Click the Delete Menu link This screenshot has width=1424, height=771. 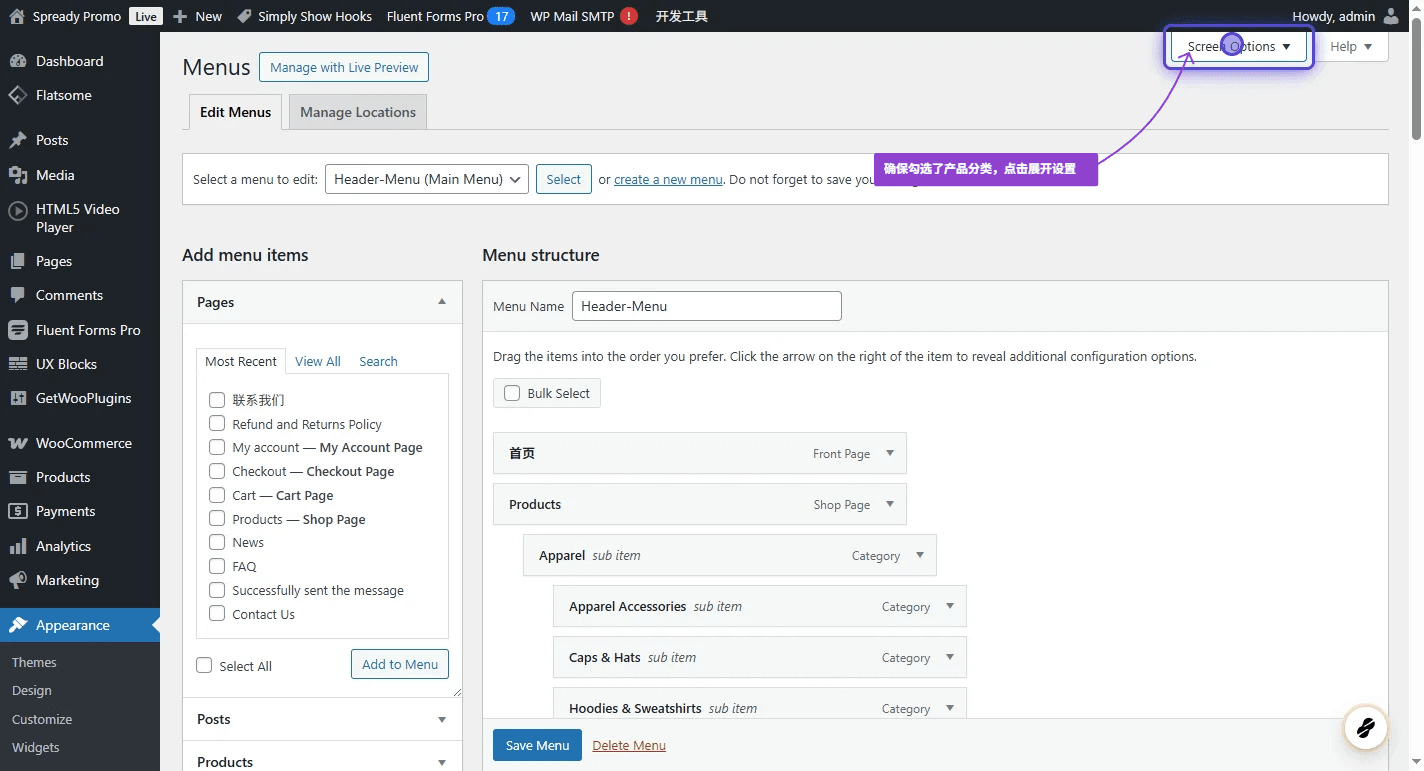coord(629,745)
